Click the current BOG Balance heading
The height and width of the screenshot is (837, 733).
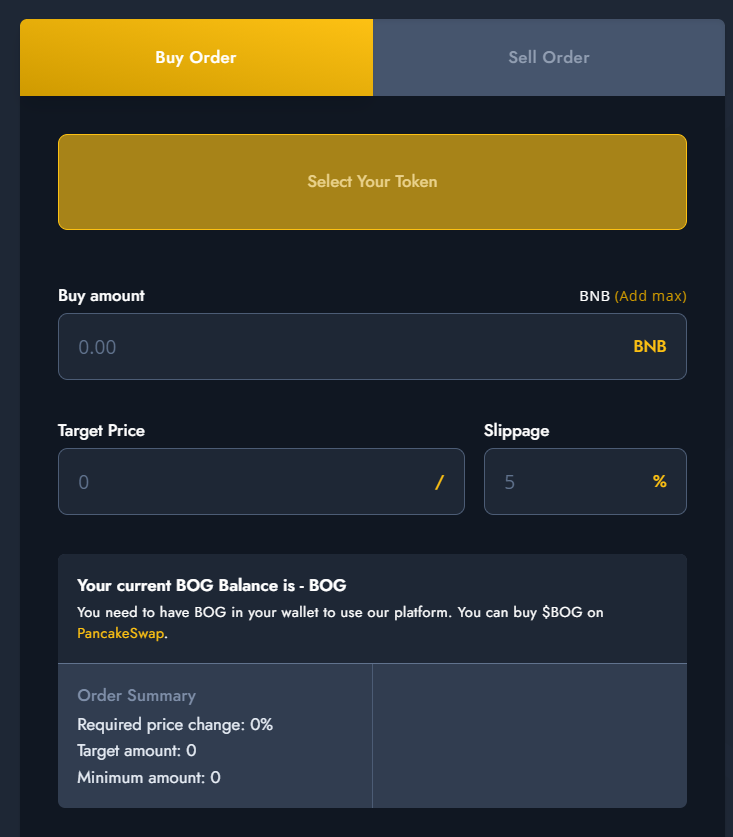tap(212, 586)
